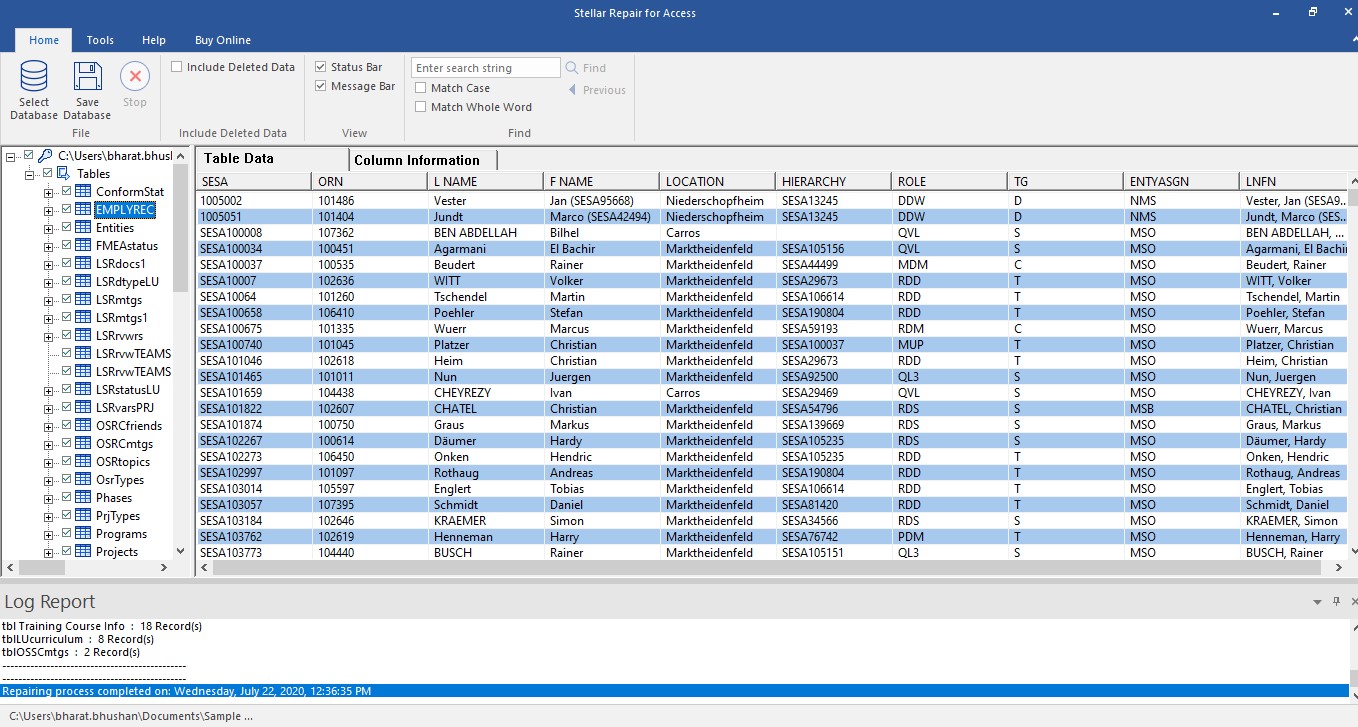Viewport: 1358px width, 727px height.
Task: Expand the EMPLYREC tree node
Action: pyautogui.click(x=49, y=210)
